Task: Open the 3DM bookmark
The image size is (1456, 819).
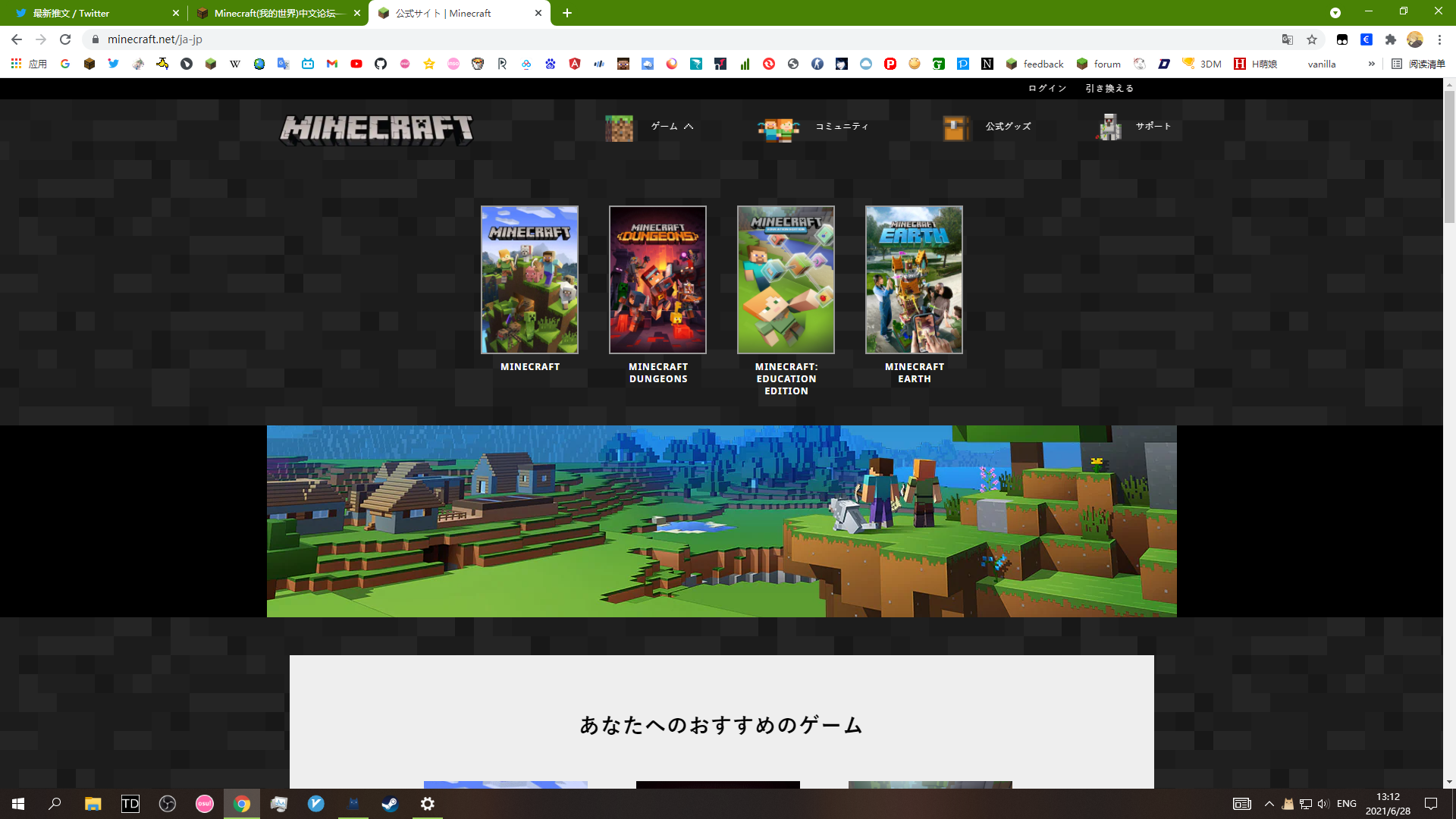Action: [1202, 64]
